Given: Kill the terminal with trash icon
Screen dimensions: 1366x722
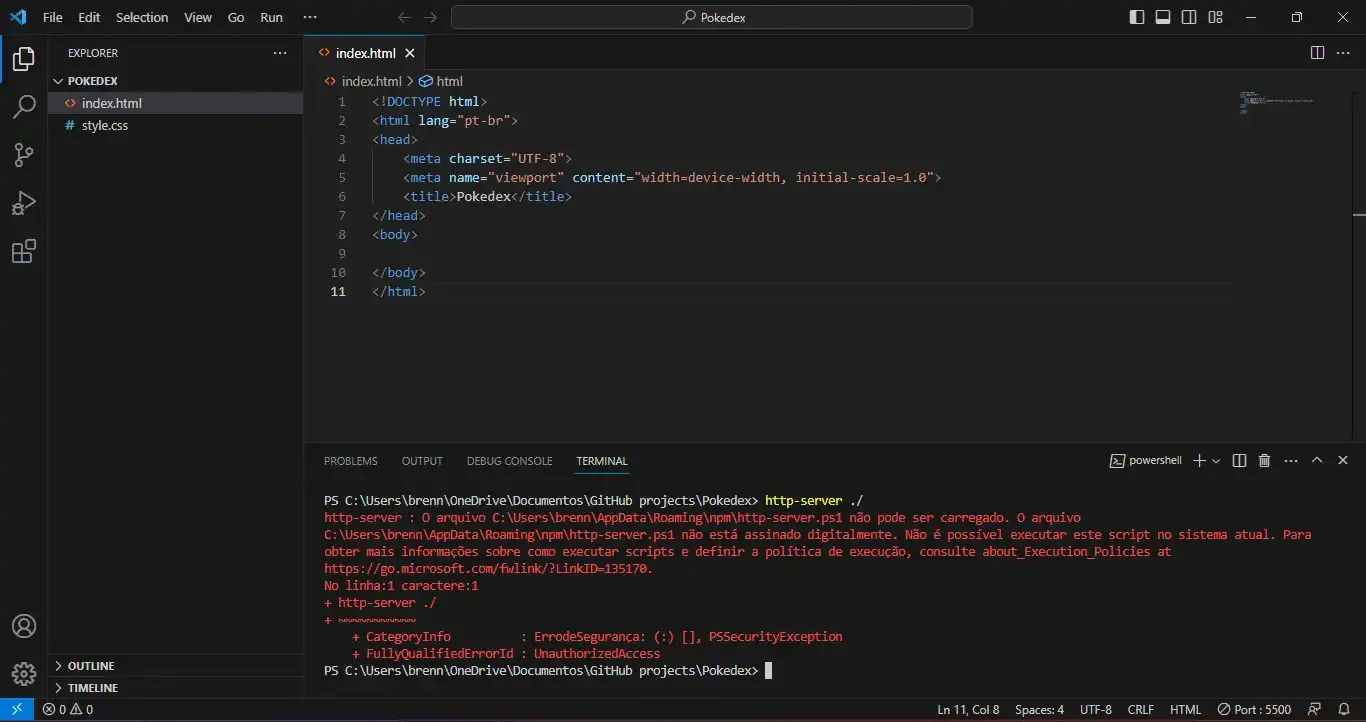Looking at the screenshot, I should [x=1264, y=461].
